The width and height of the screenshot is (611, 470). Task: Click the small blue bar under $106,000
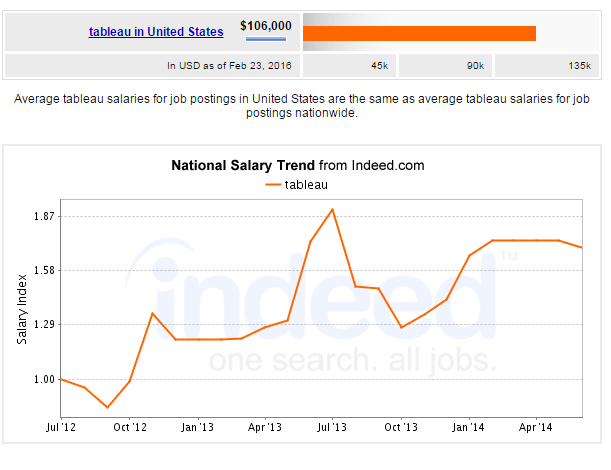(x=266, y=40)
